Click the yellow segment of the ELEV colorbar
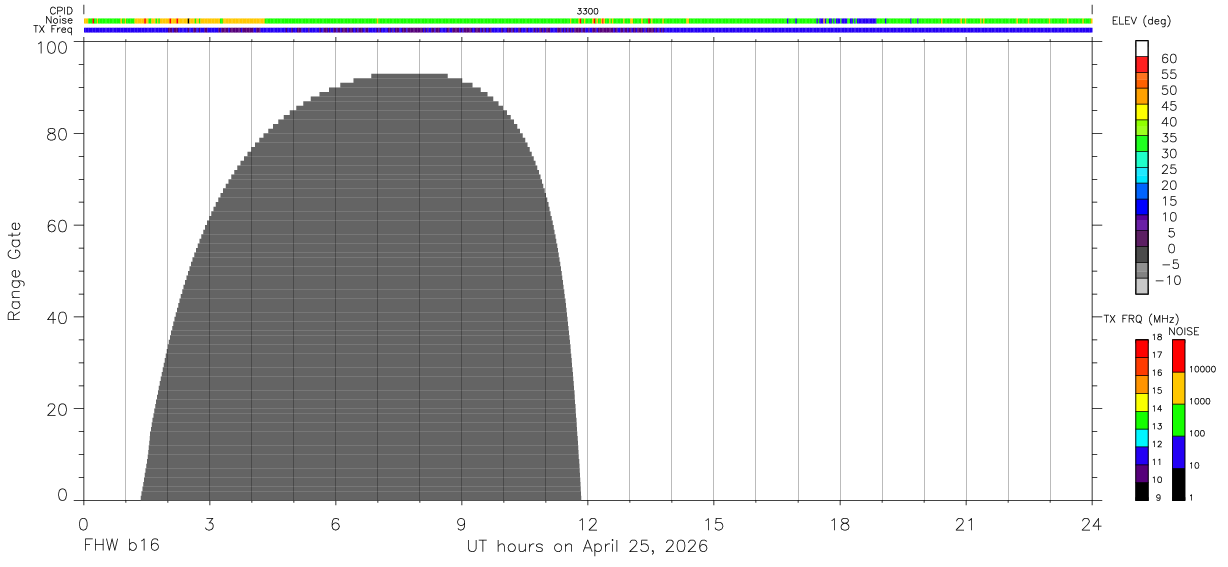 tap(1142, 112)
